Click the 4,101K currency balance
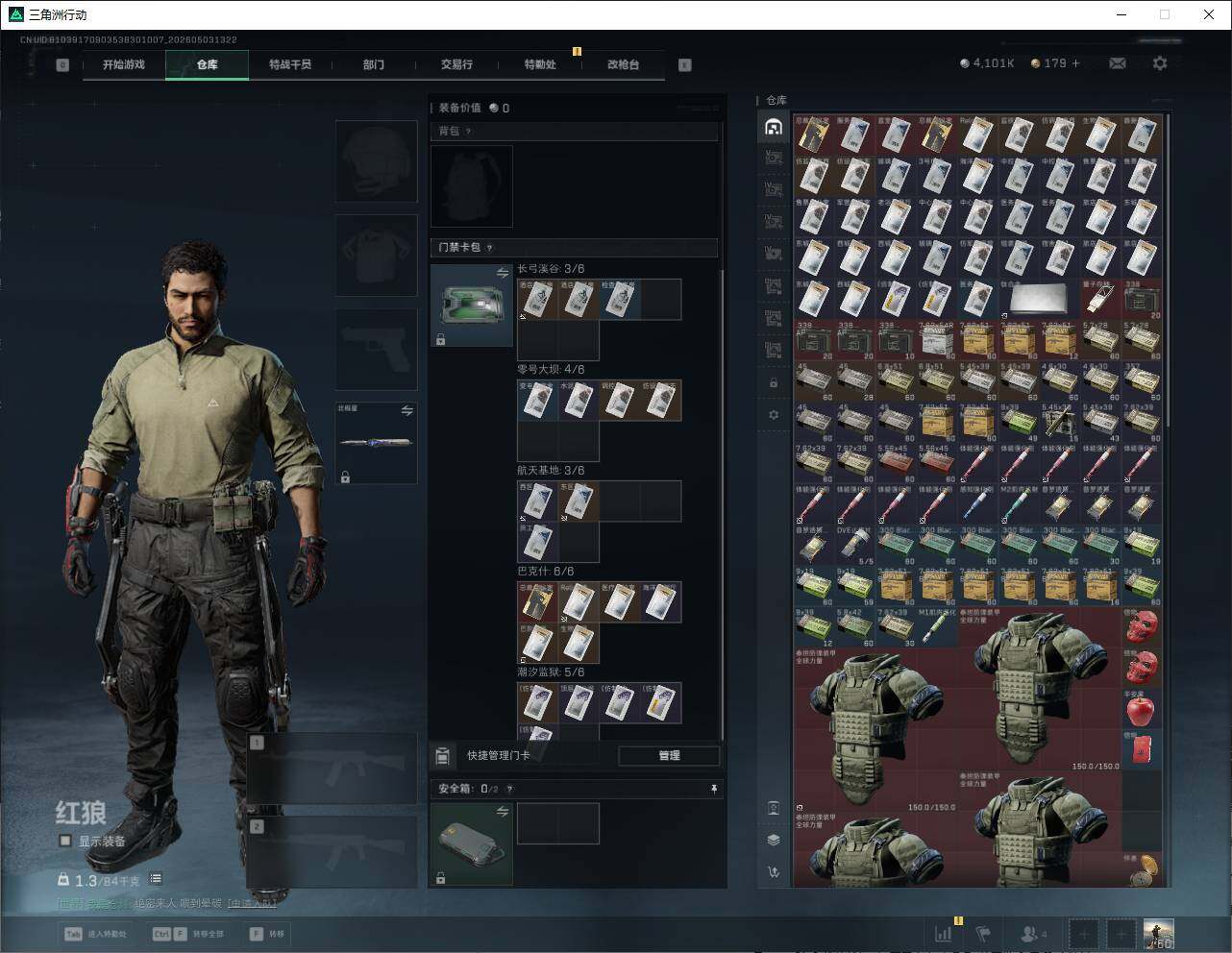Image resolution: width=1232 pixels, height=953 pixels. coord(987,63)
